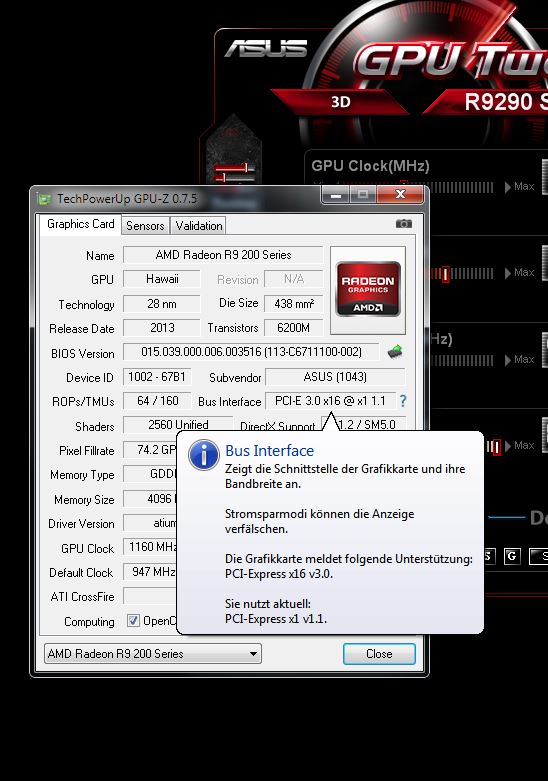
Task: Select the Graphics Card tab
Action: pos(80,224)
